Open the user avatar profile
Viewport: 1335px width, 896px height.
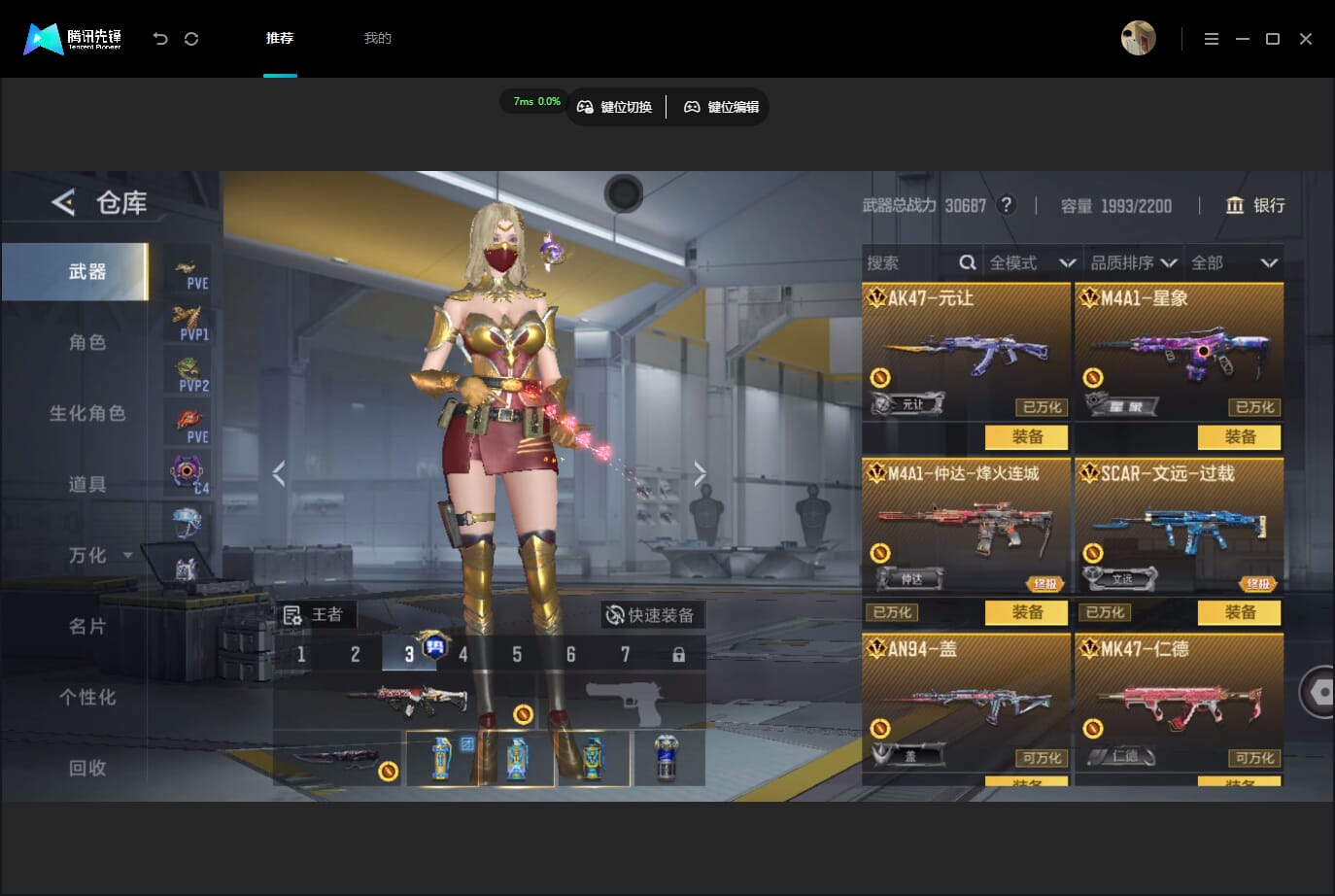tap(1138, 38)
